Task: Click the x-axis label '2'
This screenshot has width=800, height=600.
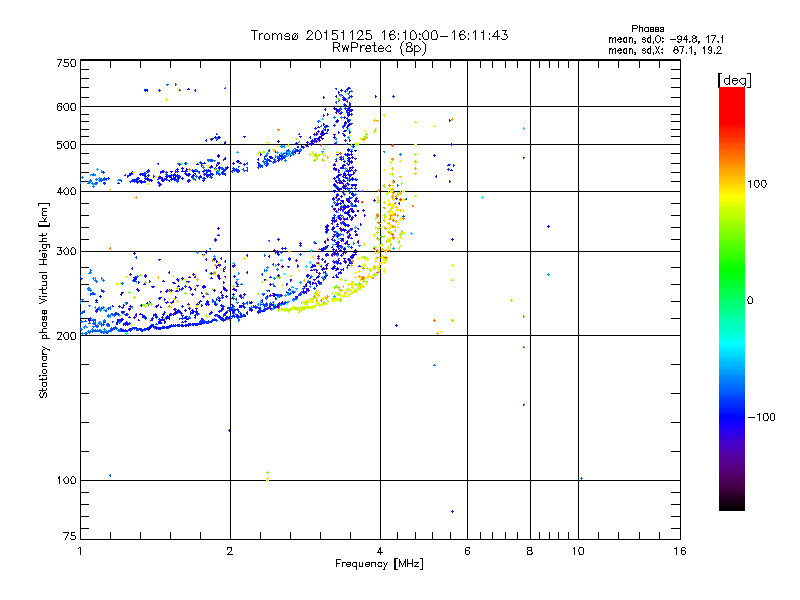Action: click(230, 551)
